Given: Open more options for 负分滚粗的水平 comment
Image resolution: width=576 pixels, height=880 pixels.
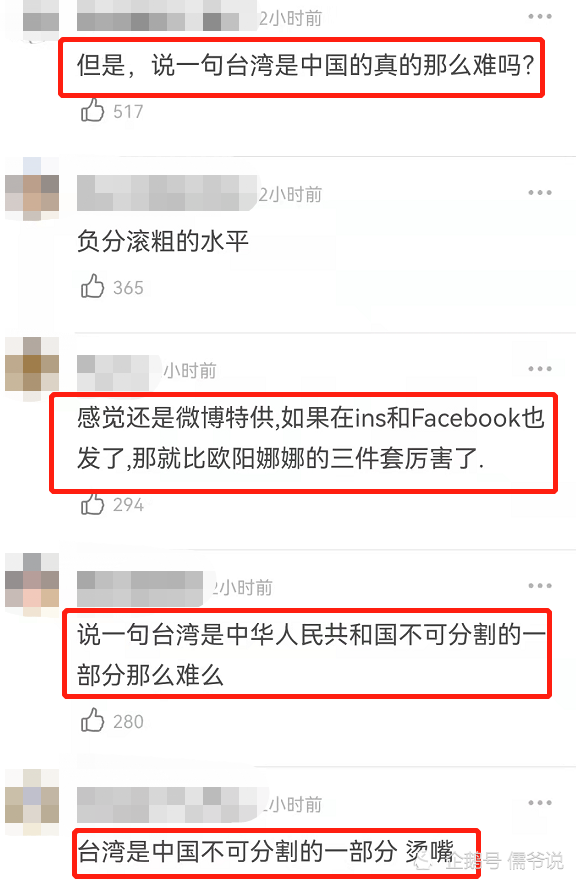Looking at the screenshot, I should pos(540,192).
